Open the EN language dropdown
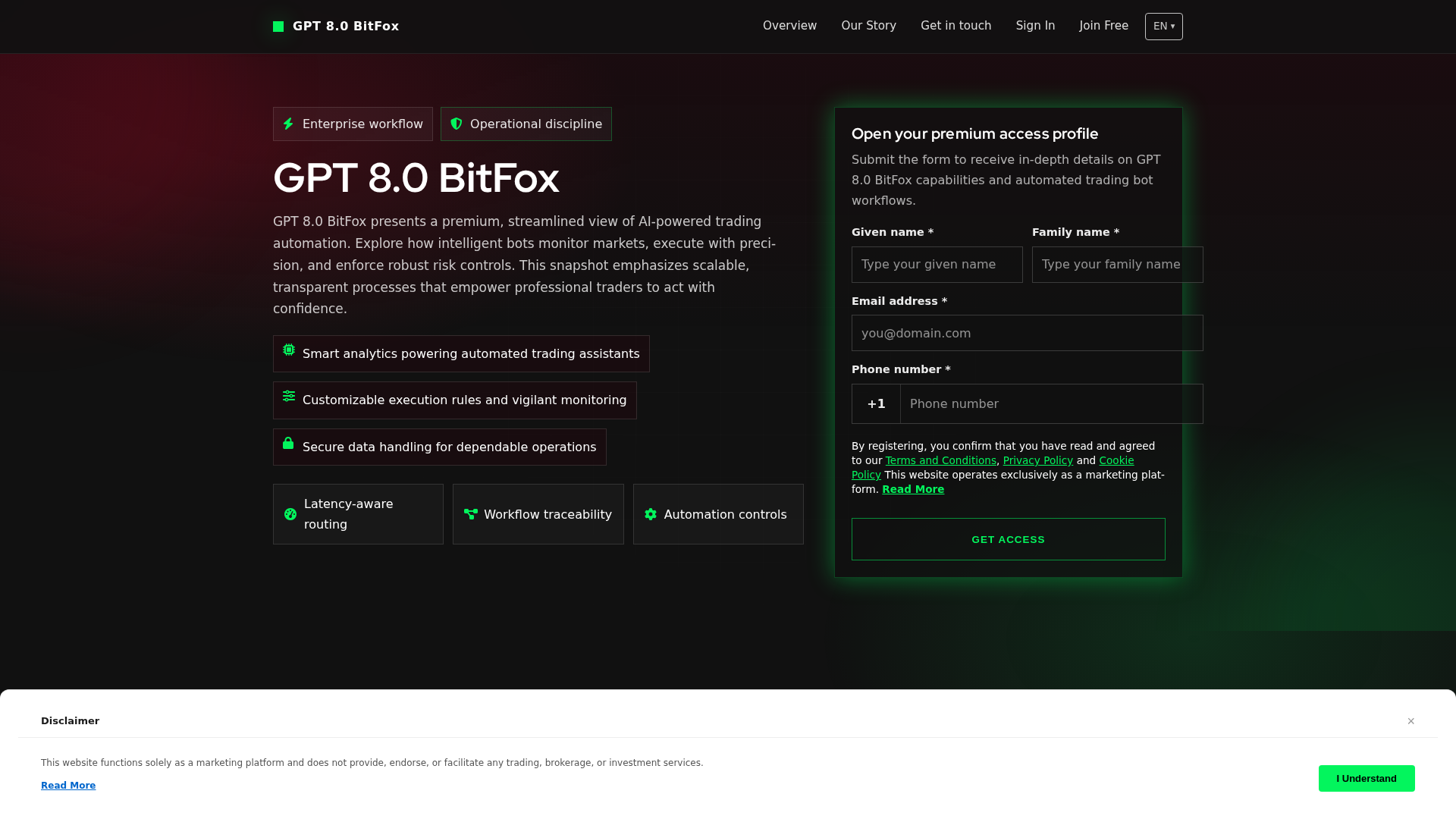 (1164, 27)
